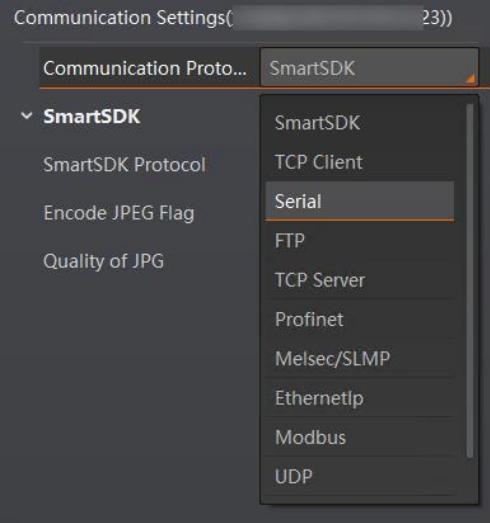Select EthernetIp from the list
This screenshot has width=490, height=523.
[360, 398]
